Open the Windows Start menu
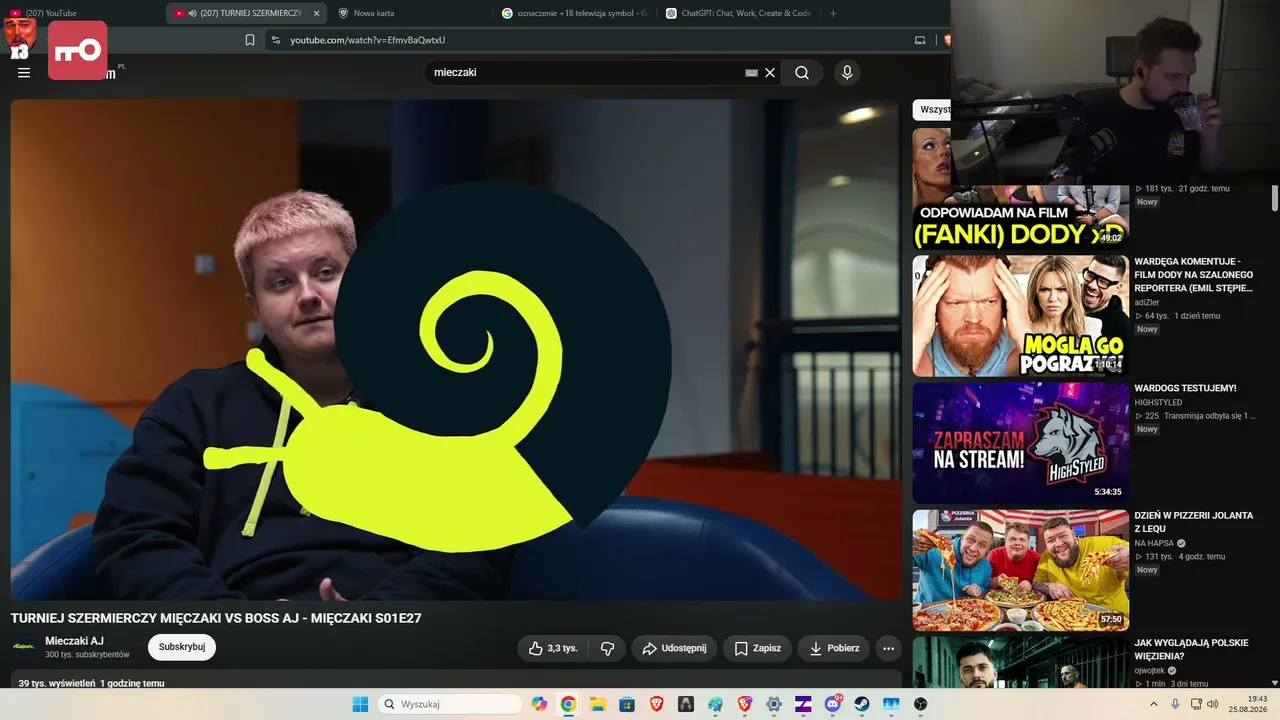The width and height of the screenshot is (1280, 720). pyautogui.click(x=360, y=704)
